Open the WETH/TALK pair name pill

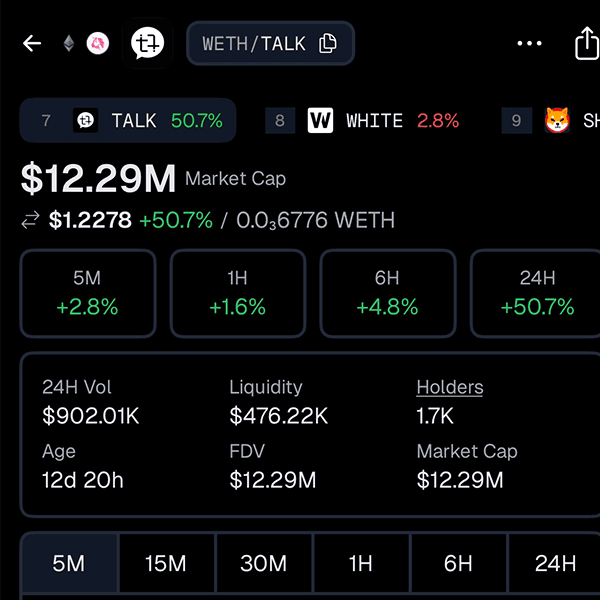coord(271,43)
